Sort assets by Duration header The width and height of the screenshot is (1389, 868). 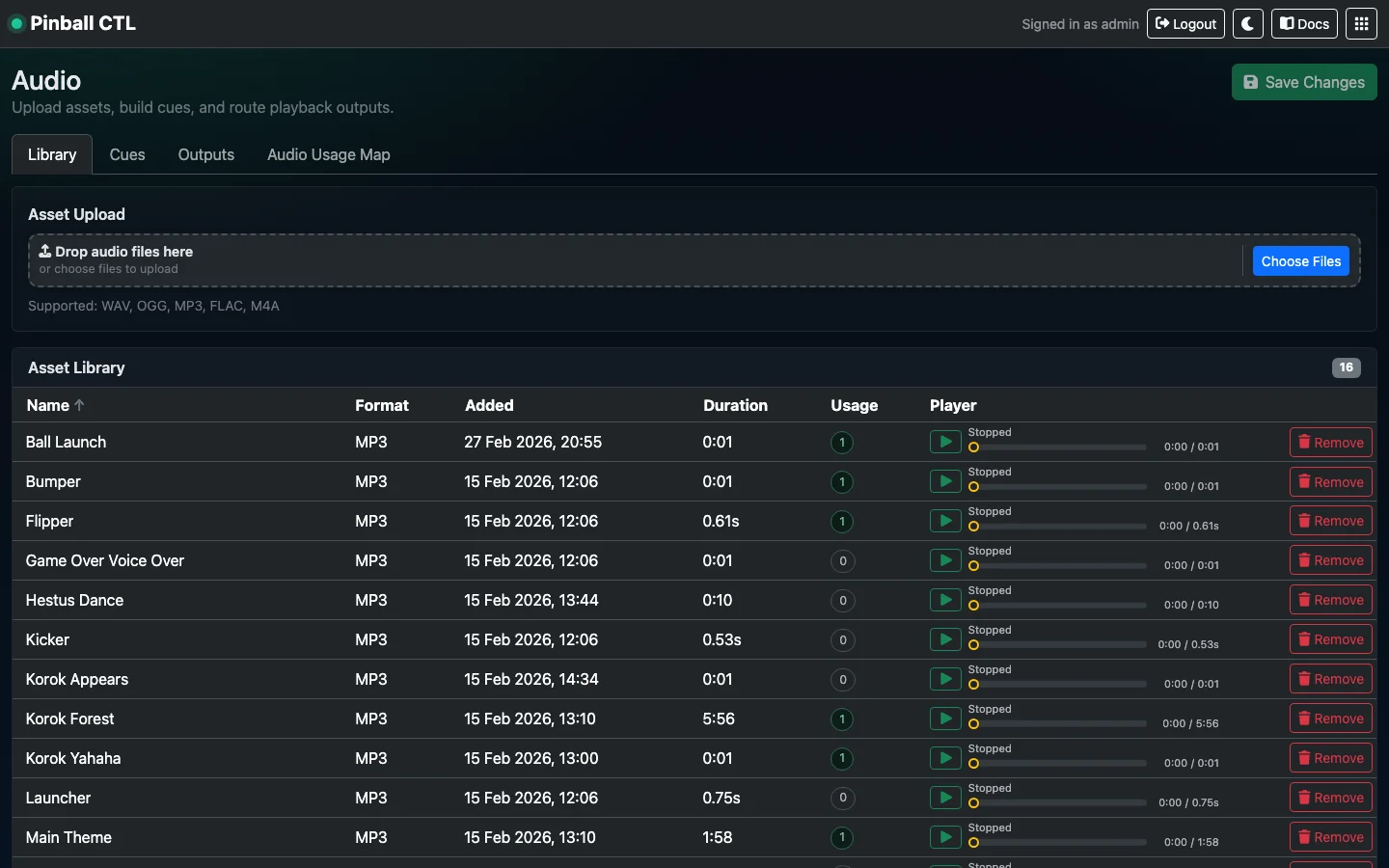[x=735, y=406]
